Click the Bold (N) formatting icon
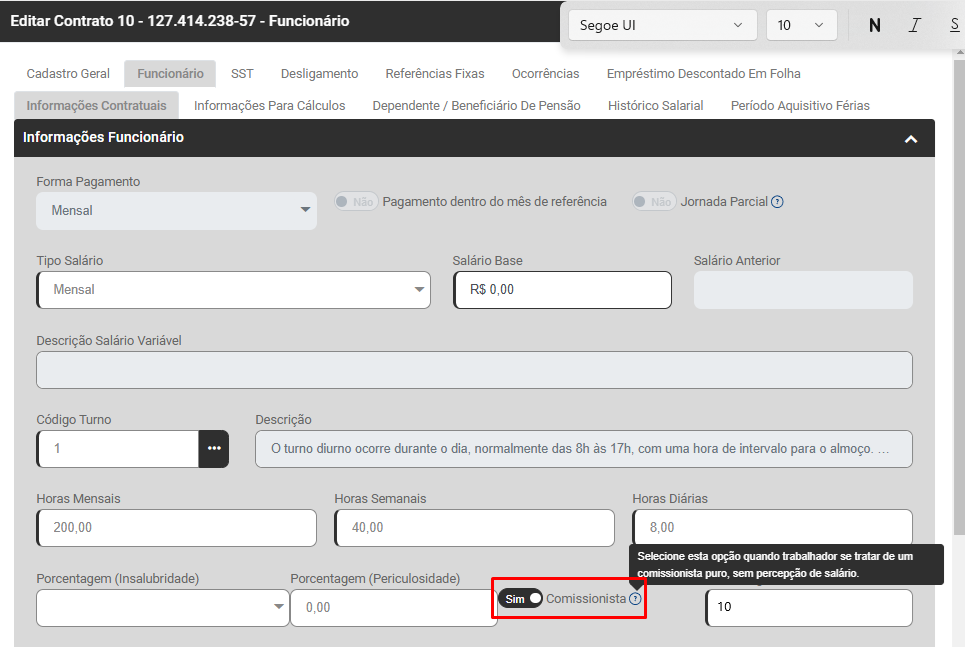 pos(875,26)
